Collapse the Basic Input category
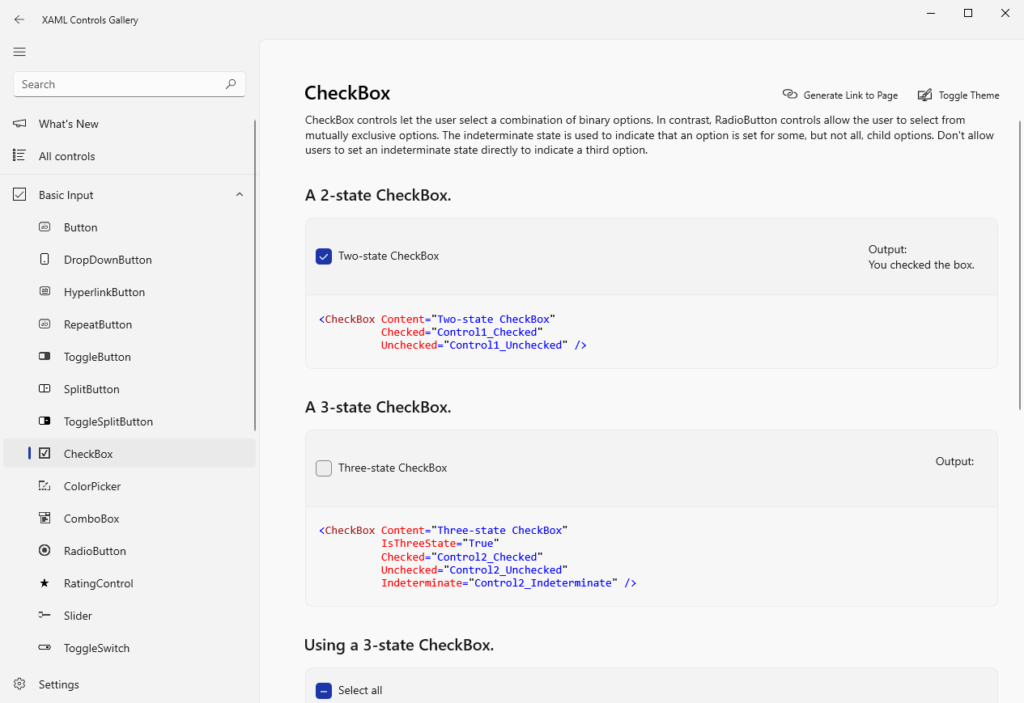Screen dimensions: 1024x703 tap(239, 194)
